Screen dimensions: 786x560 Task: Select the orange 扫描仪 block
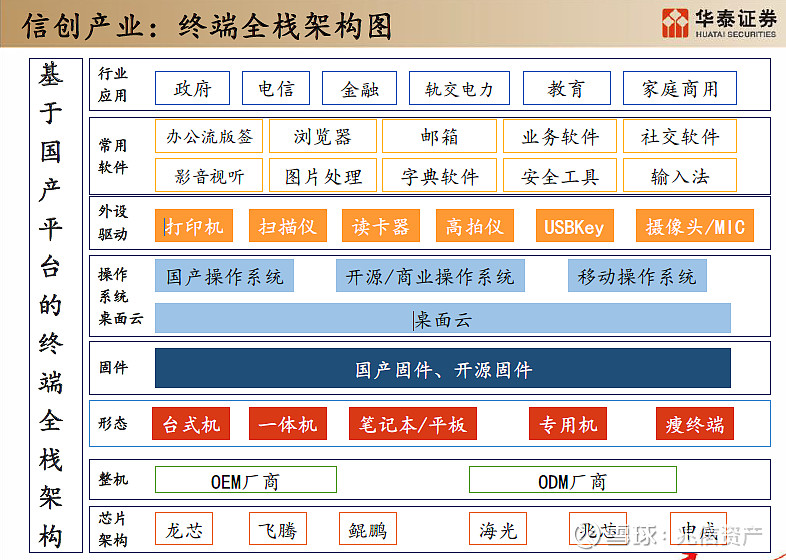click(x=288, y=226)
